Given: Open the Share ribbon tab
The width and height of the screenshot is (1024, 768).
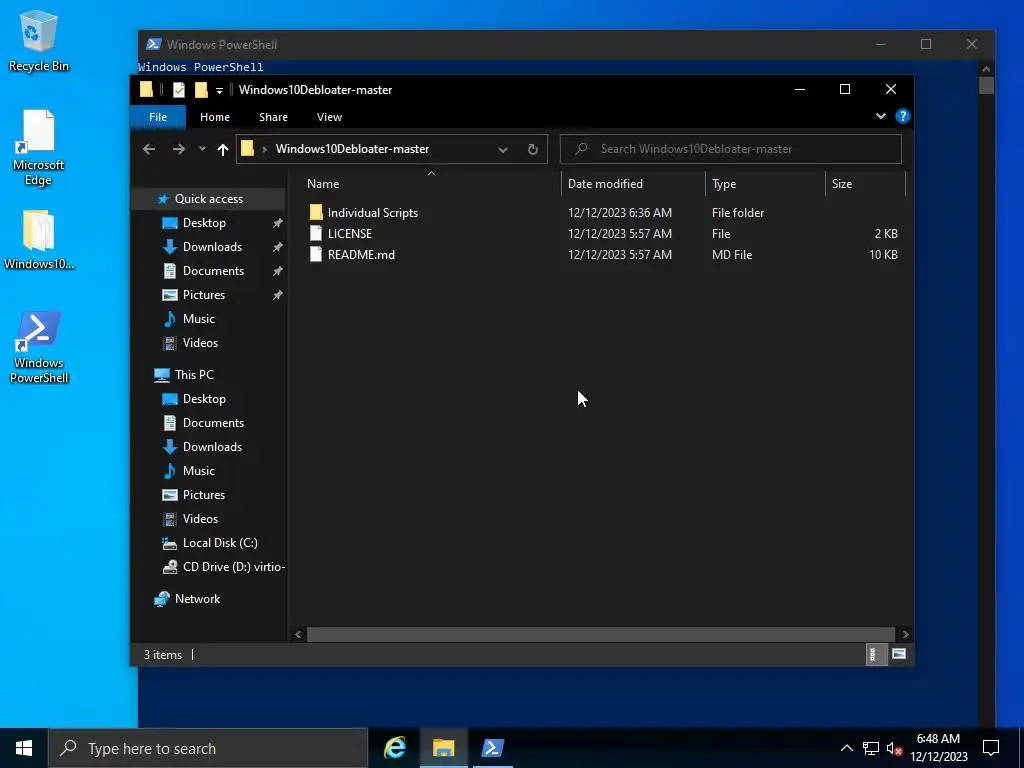Looking at the screenshot, I should point(273,117).
